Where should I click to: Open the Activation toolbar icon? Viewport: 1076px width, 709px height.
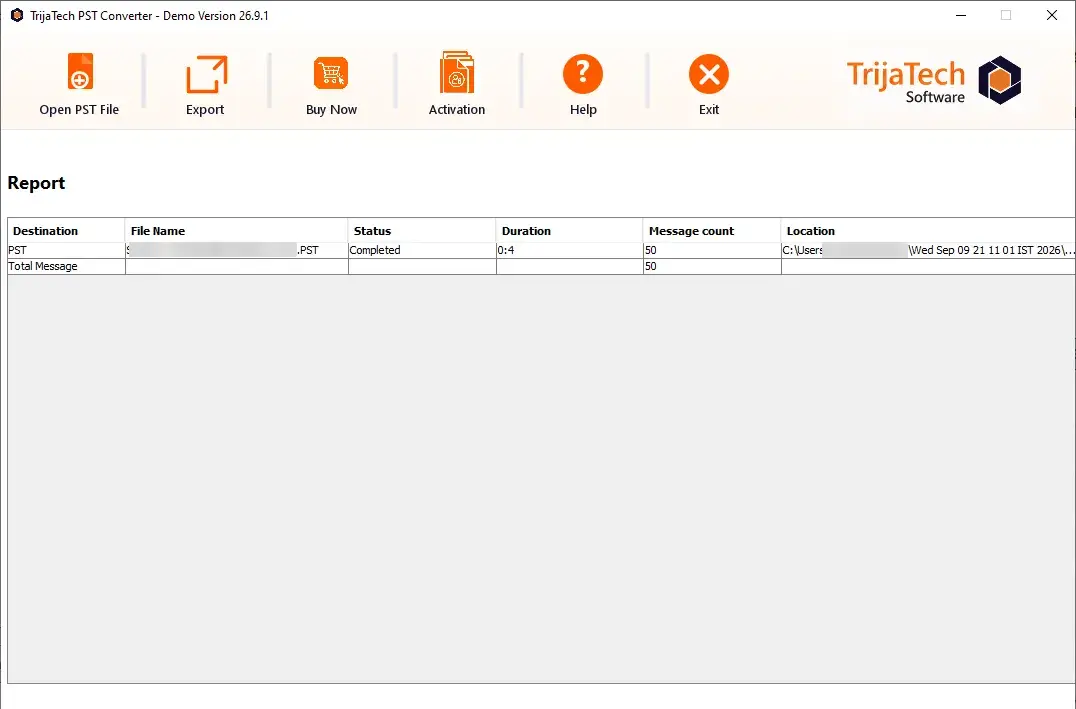(x=457, y=72)
